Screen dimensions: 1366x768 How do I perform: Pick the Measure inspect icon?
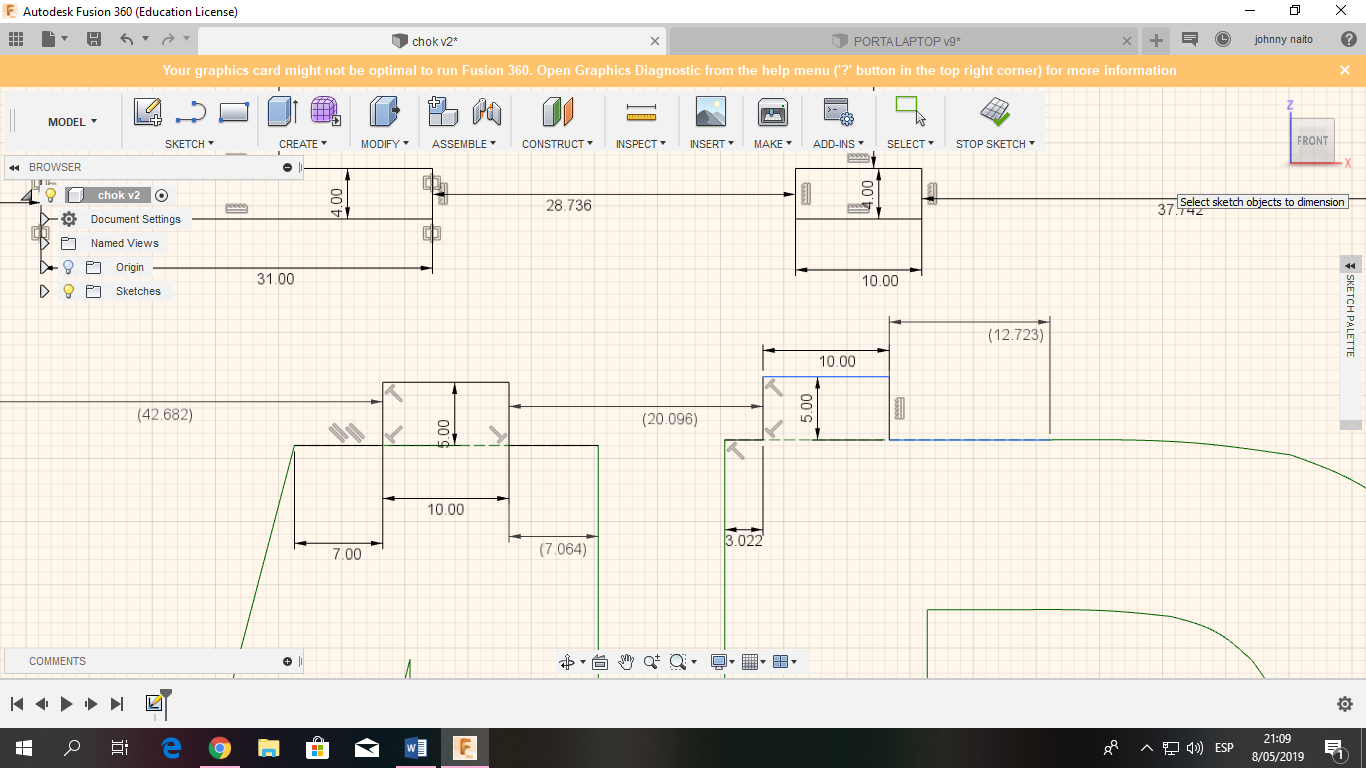tap(641, 112)
